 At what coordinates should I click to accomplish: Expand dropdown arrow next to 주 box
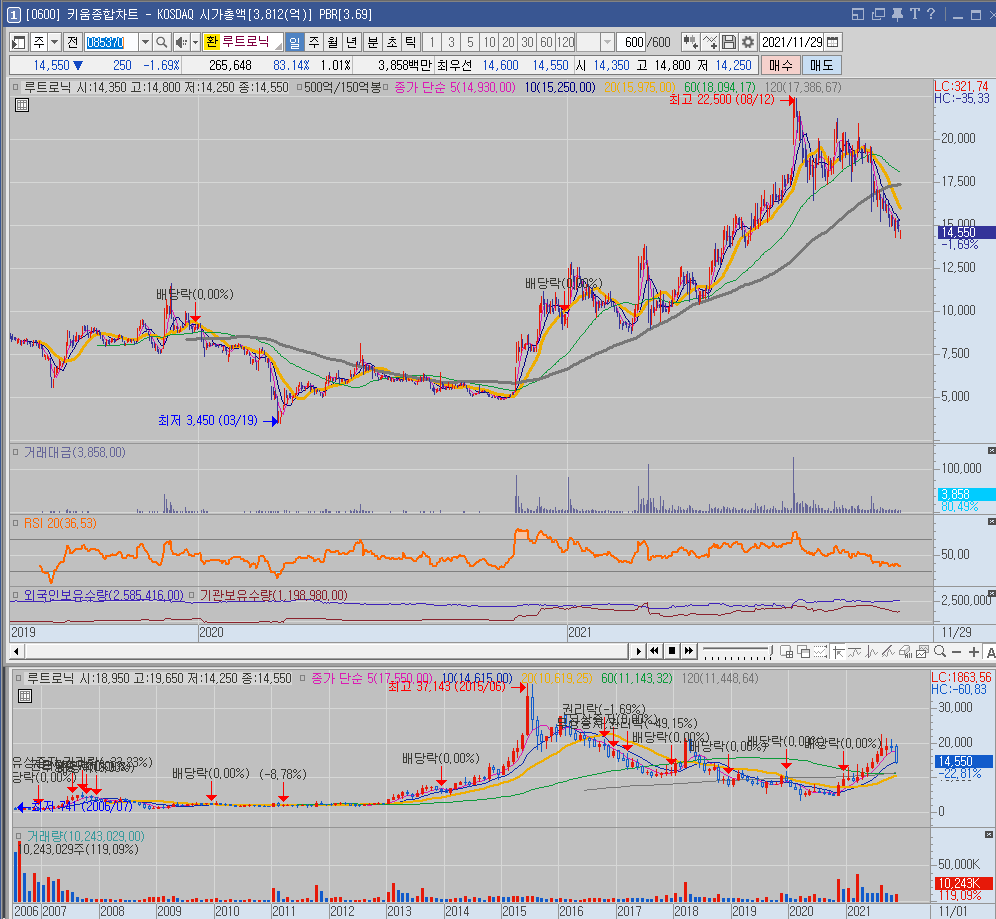(x=54, y=42)
